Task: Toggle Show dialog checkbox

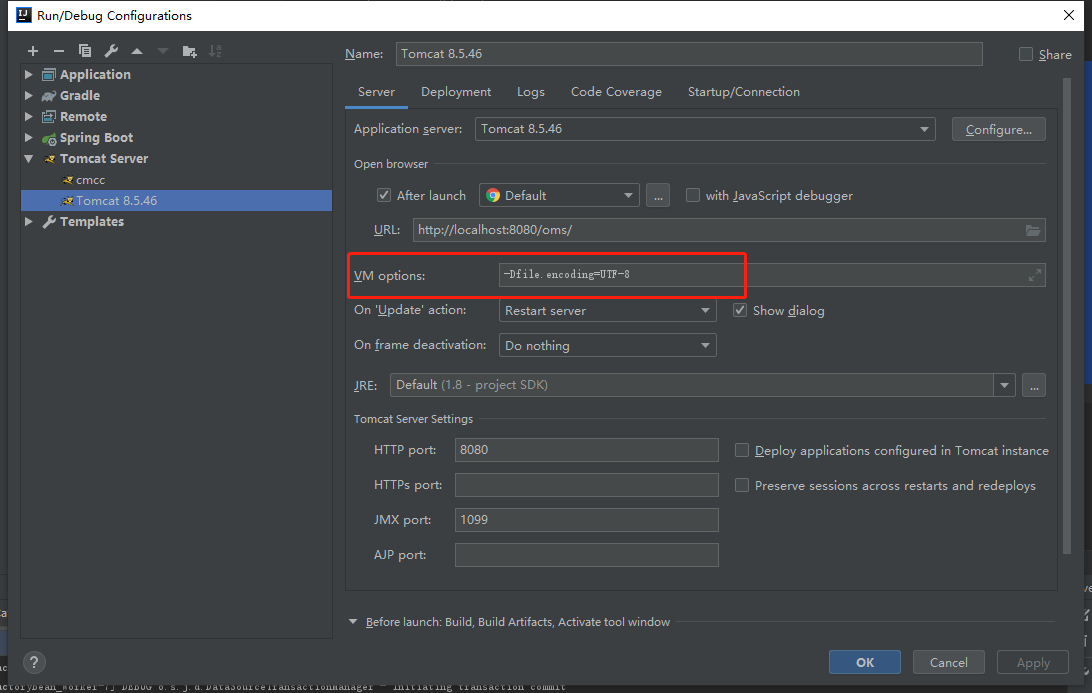Action: (740, 310)
